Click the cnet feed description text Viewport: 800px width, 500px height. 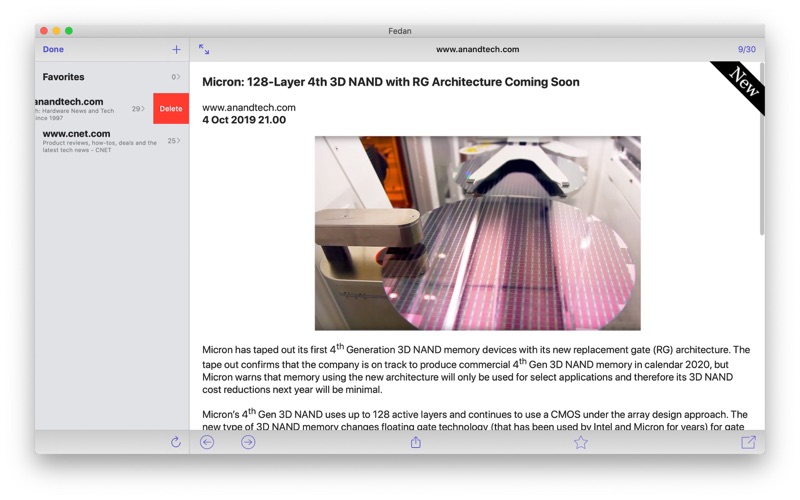coord(99,146)
